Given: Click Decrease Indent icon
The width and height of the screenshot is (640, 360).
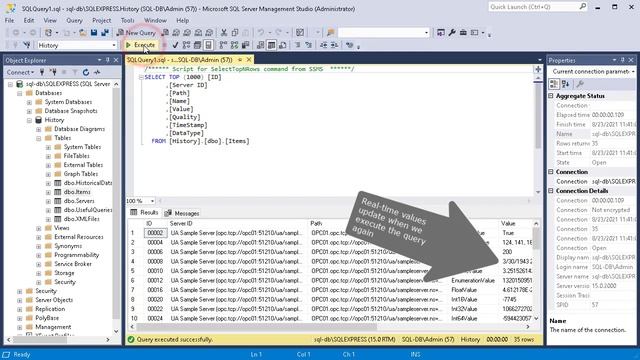Looking at the screenshot, I should tap(323, 45).
